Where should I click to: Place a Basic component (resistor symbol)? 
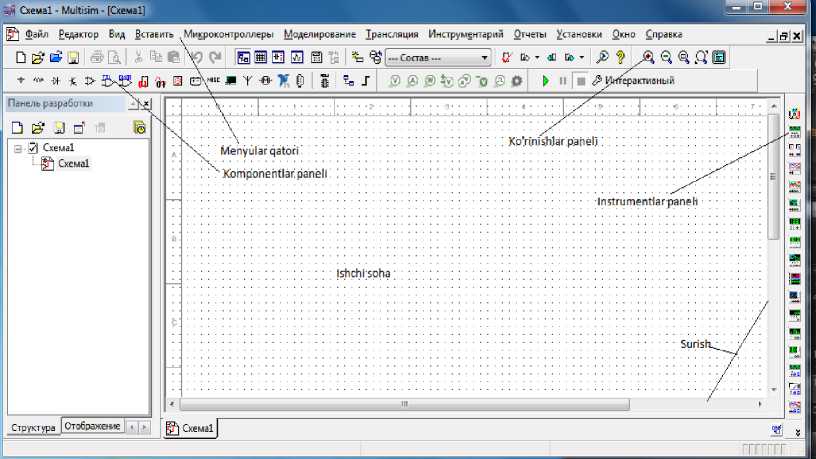38,81
